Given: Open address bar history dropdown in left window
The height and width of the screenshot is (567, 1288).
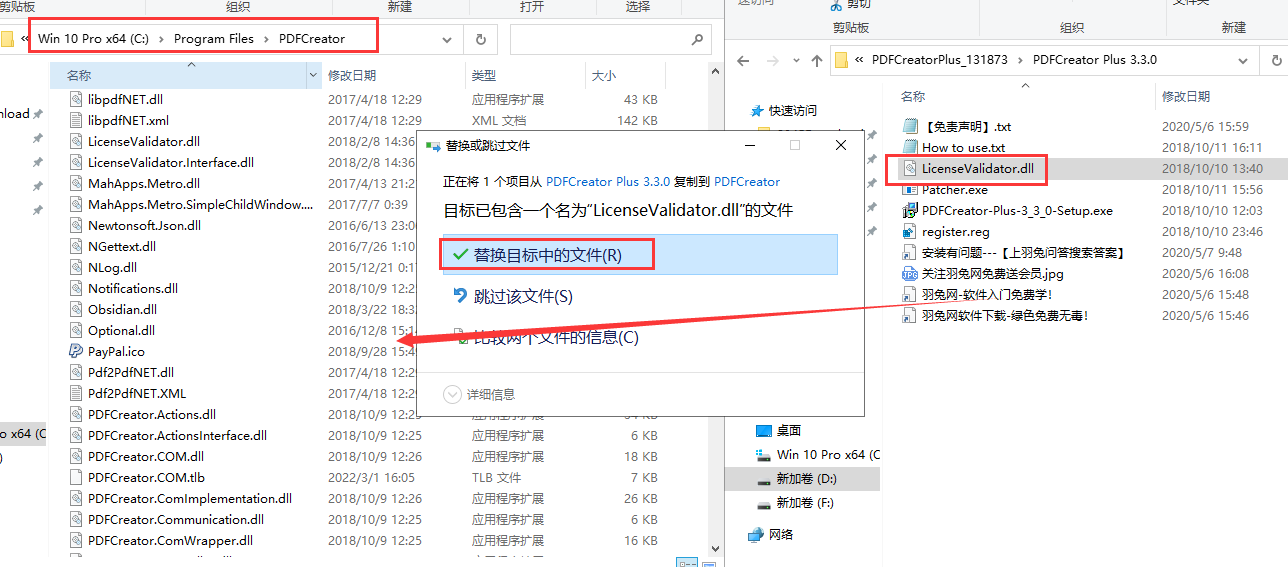Looking at the screenshot, I should tap(447, 40).
